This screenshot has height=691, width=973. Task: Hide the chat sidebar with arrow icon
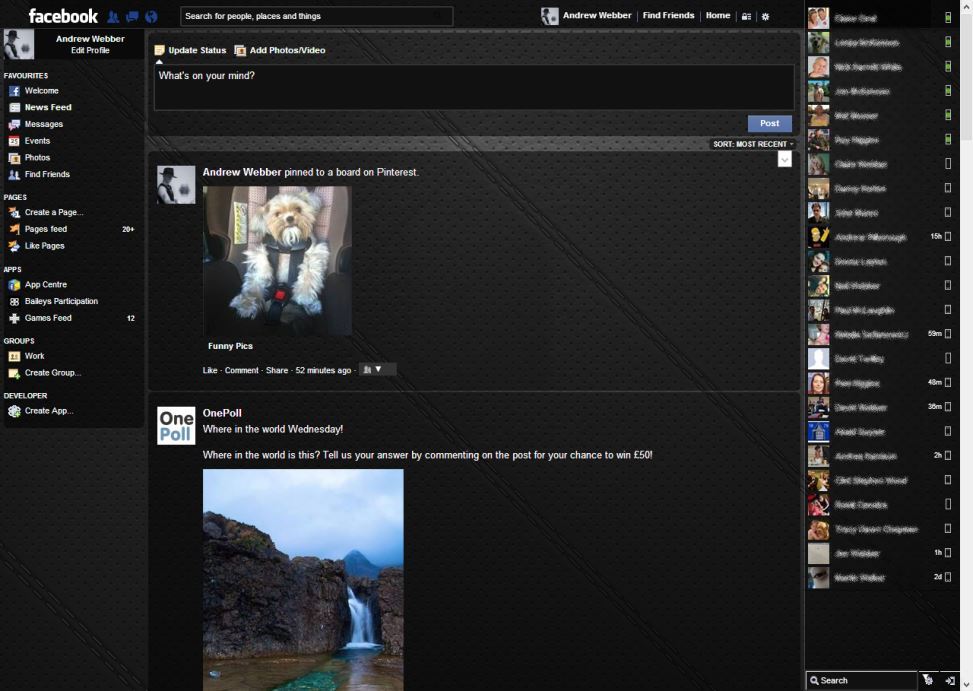[x=949, y=680]
